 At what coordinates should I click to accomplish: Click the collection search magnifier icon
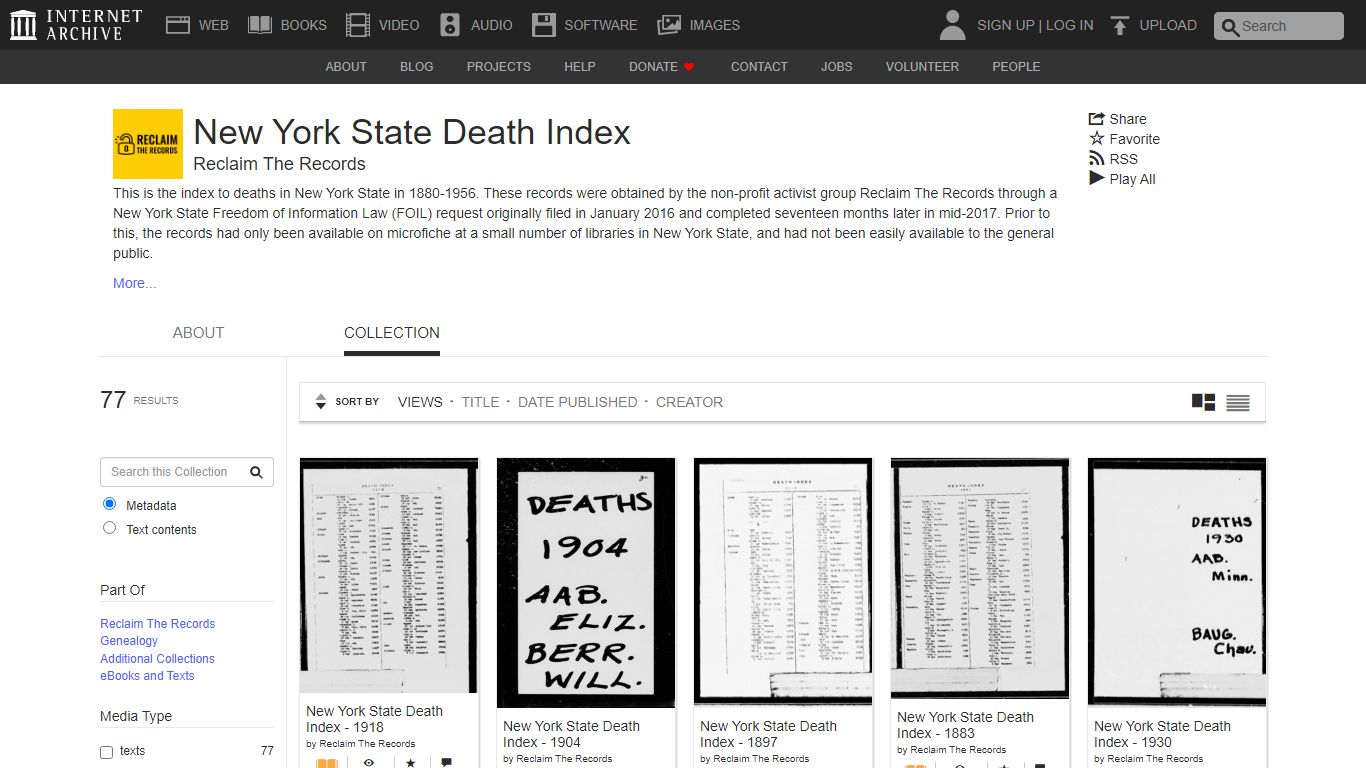[x=256, y=472]
